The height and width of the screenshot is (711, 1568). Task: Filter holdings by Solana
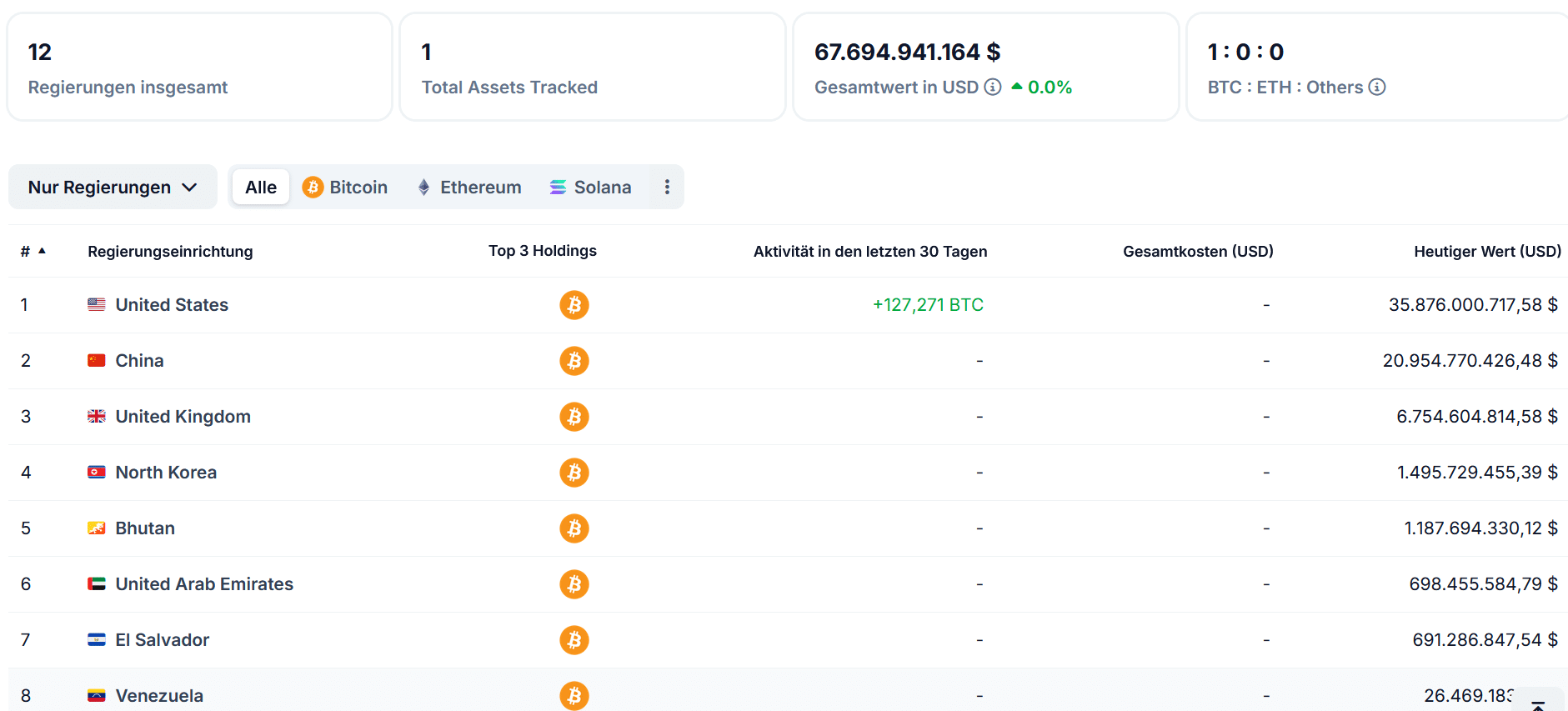coord(590,188)
